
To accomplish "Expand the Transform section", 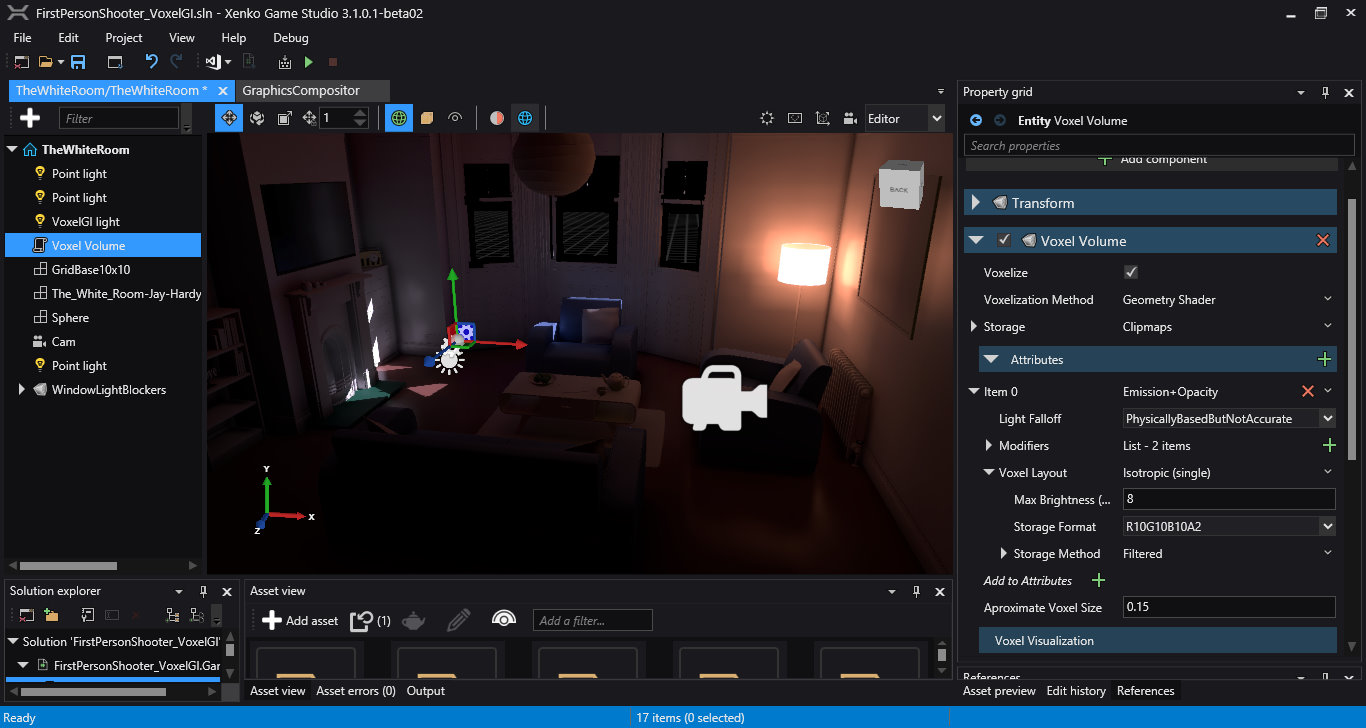I will click(x=977, y=202).
